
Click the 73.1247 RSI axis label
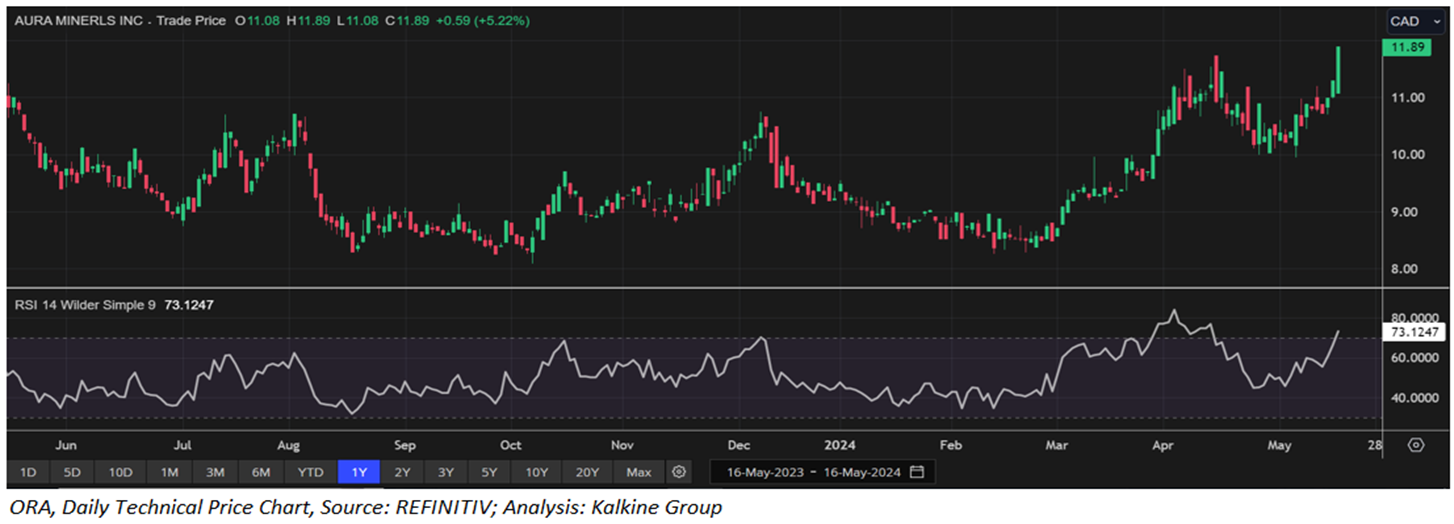click(1414, 331)
